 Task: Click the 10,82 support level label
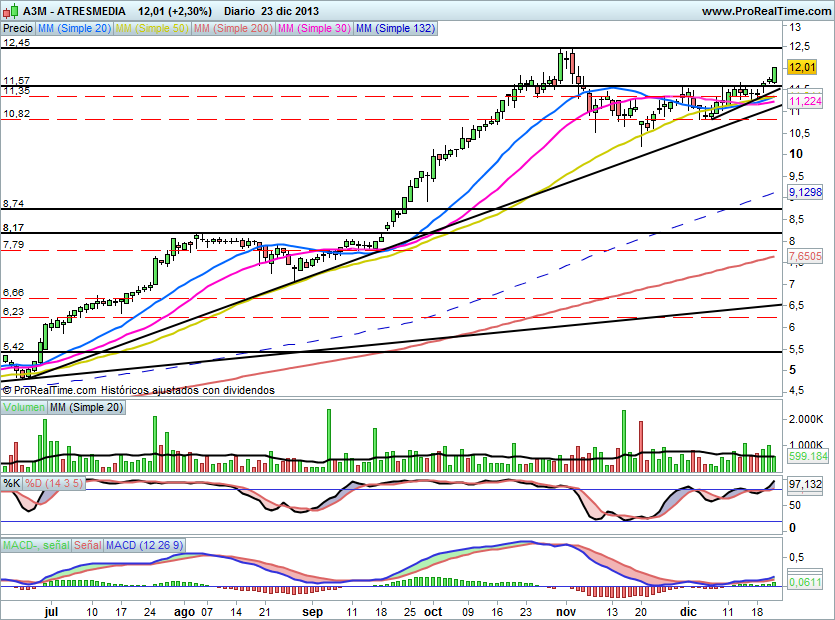[x=17, y=113]
